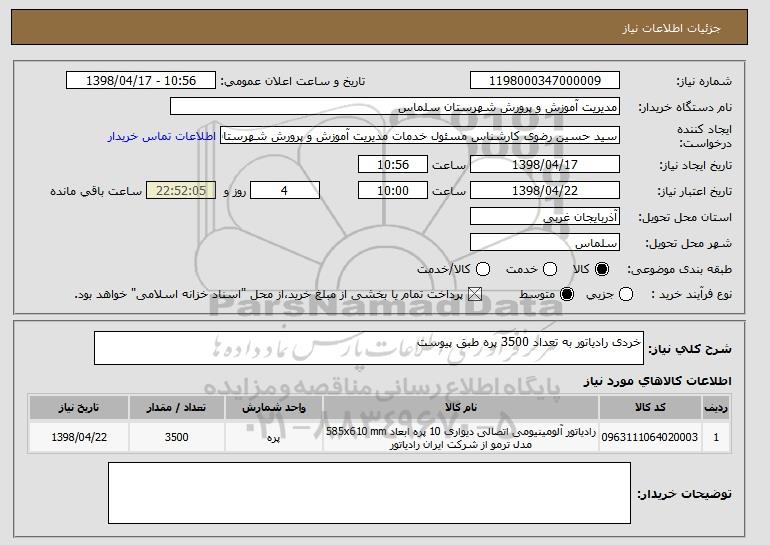The height and width of the screenshot is (545, 770).
Task: Click the جزئیات اطلاعات نیاز header title
Action: [x=671, y=28]
